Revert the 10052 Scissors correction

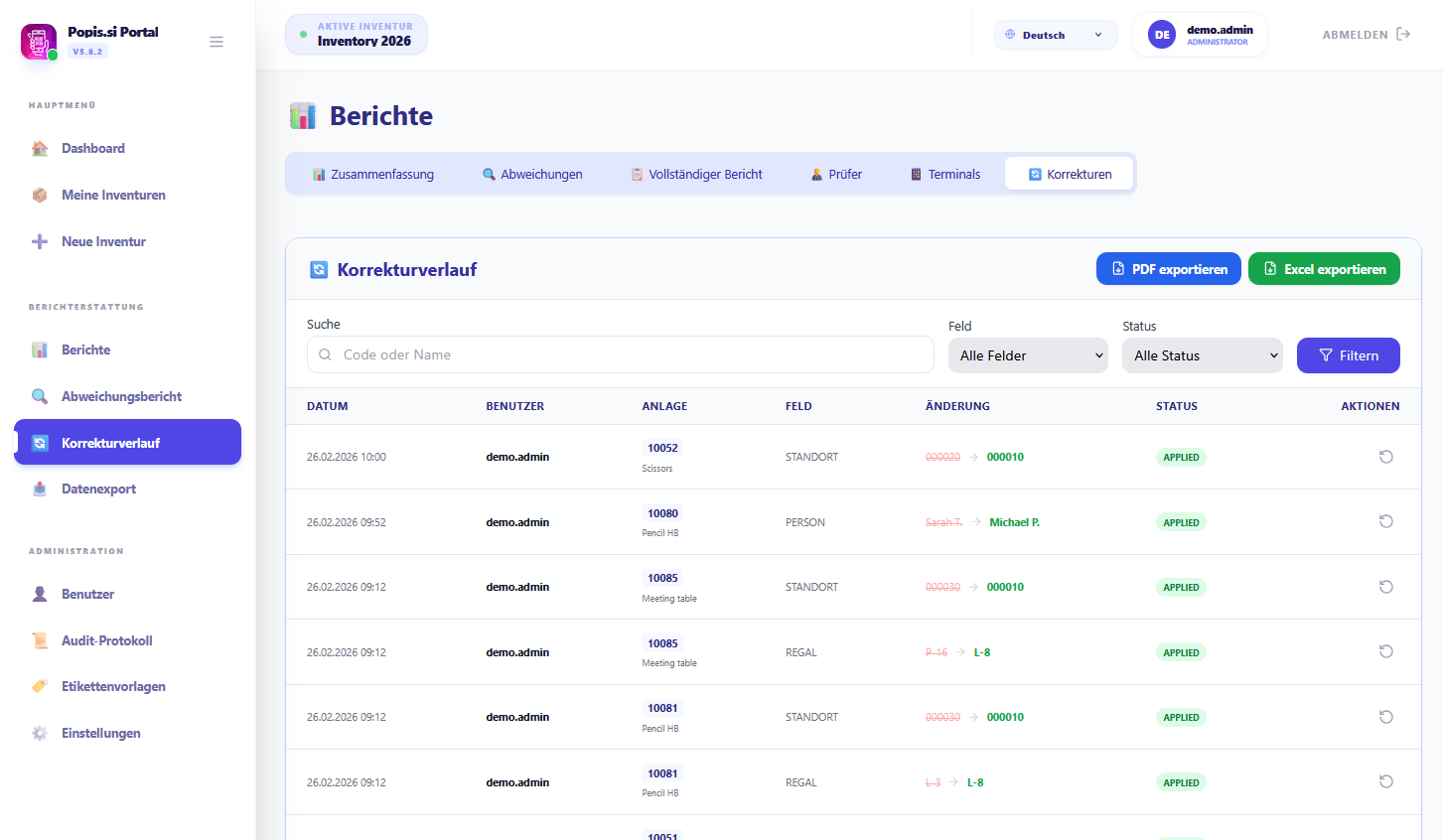point(1385,457)
